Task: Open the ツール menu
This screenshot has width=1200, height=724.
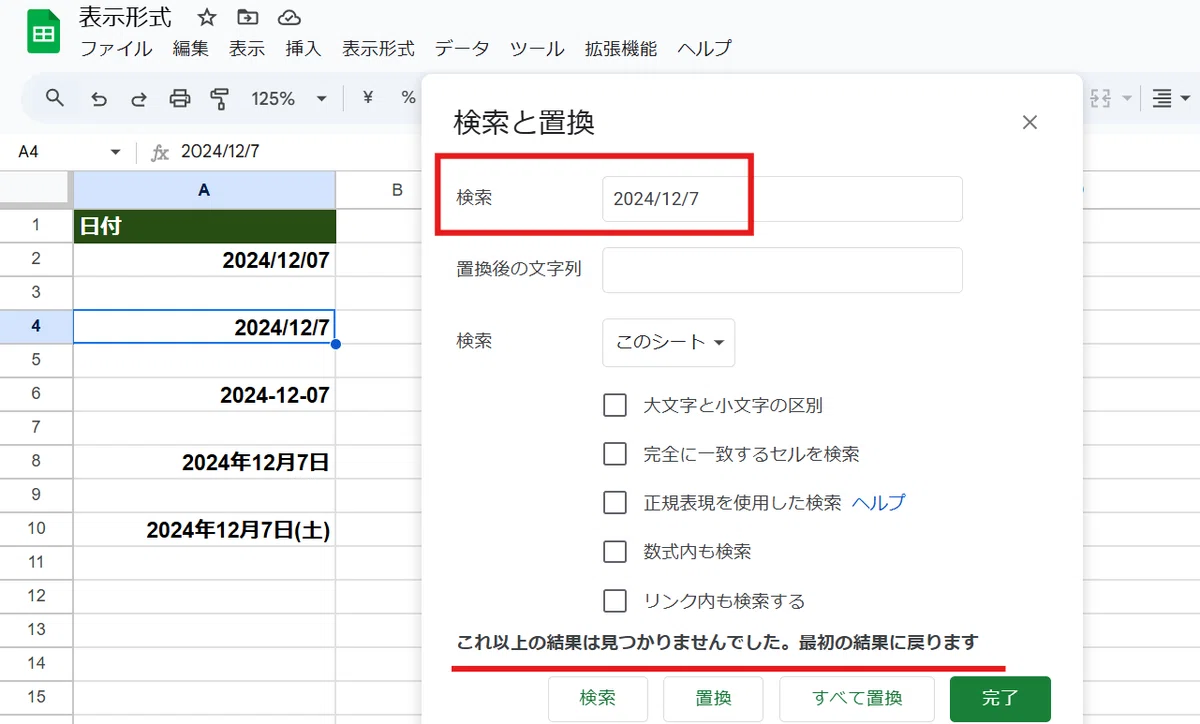Action: click(537, 48)
